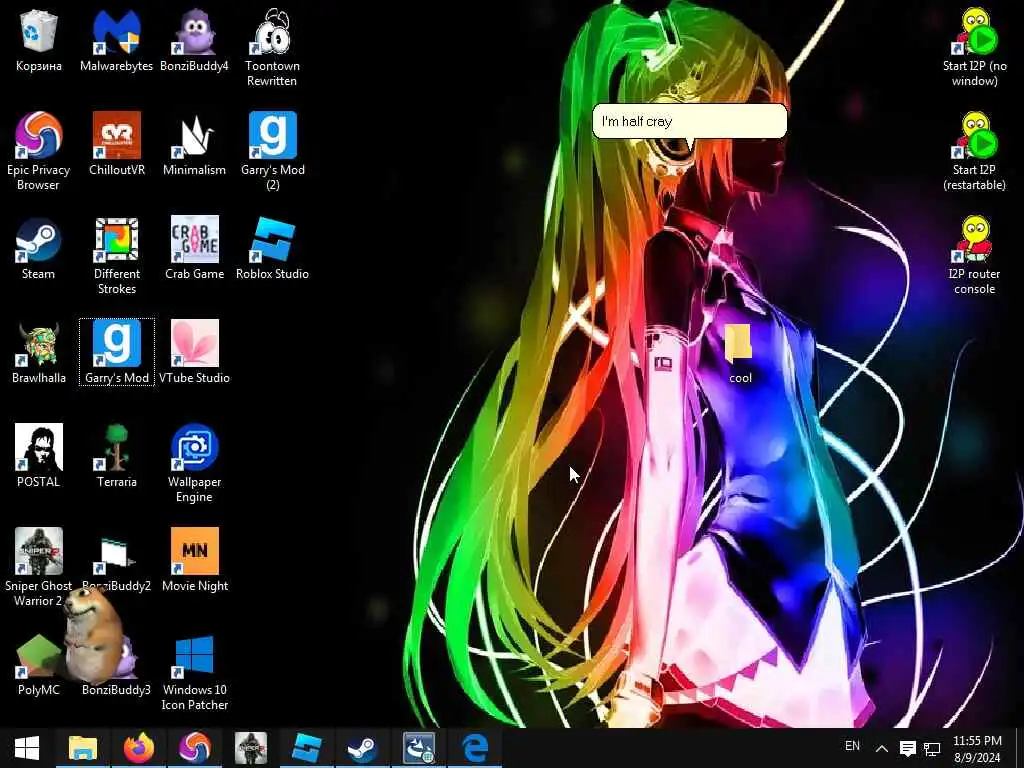Select the Different Strokes icon
Viewport: 1024px width, 768px height.
[116, 255]
